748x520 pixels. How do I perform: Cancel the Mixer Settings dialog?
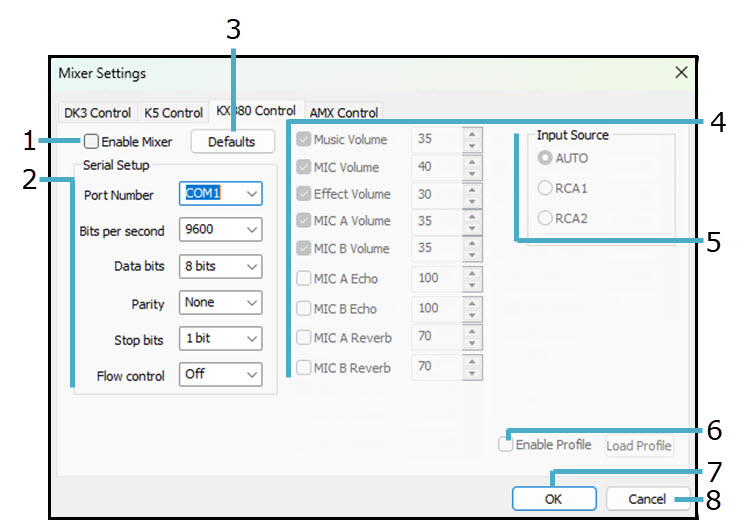pyautogui.click(x=647, y=498)
